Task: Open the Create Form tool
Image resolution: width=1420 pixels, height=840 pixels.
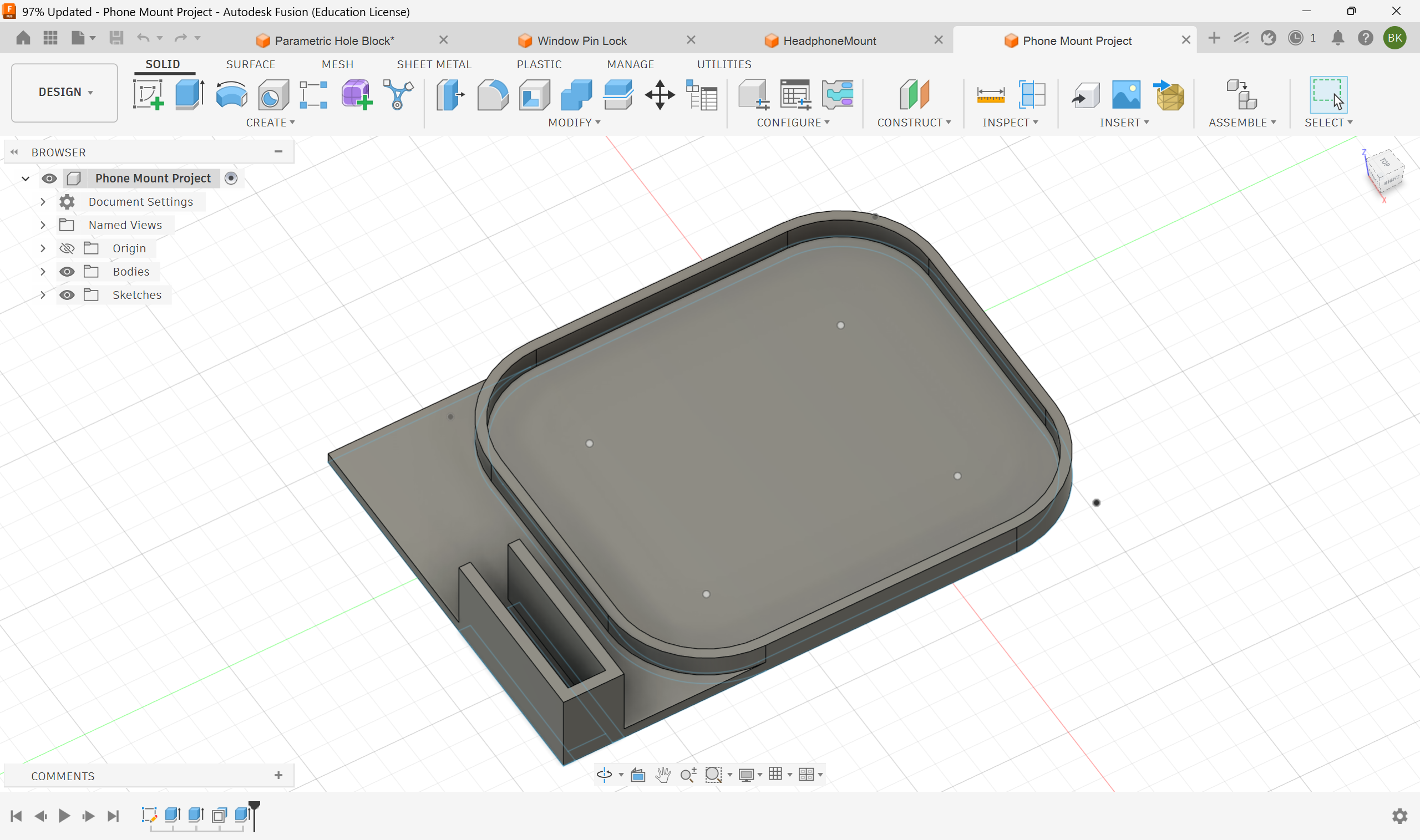Action: point(356,94)
